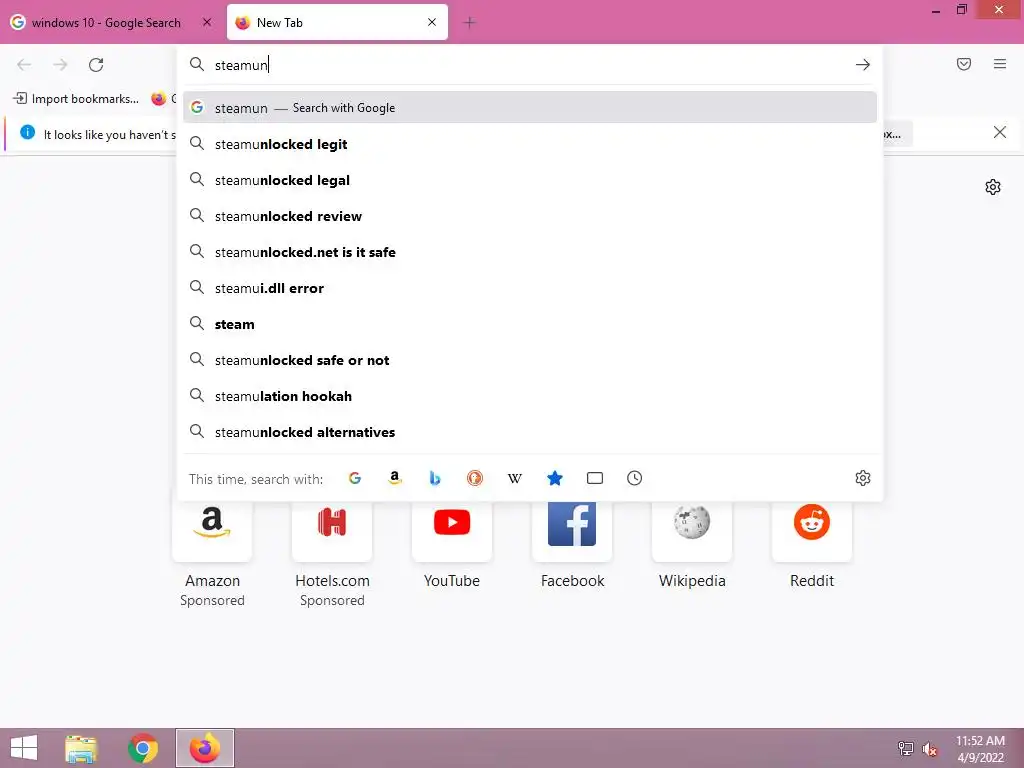The height and width of the screenshot is (768, 1024).
Task: Dismiss the 'It looks like you haven't' notification
Action: [1000, 133]
